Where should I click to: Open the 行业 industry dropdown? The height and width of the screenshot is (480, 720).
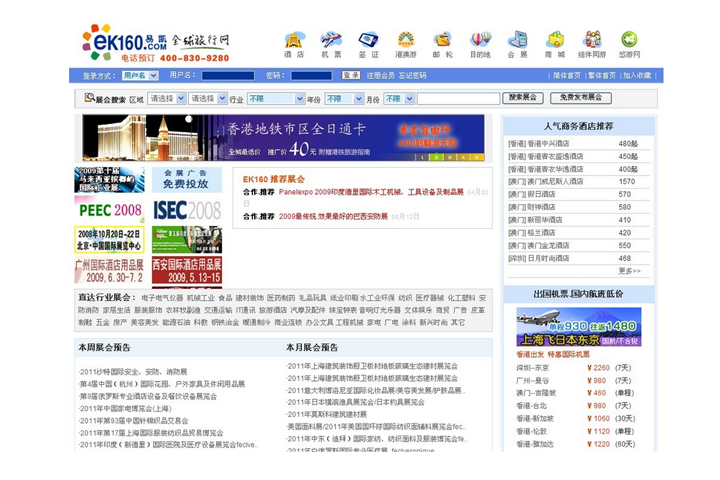[x=276, y=99]
